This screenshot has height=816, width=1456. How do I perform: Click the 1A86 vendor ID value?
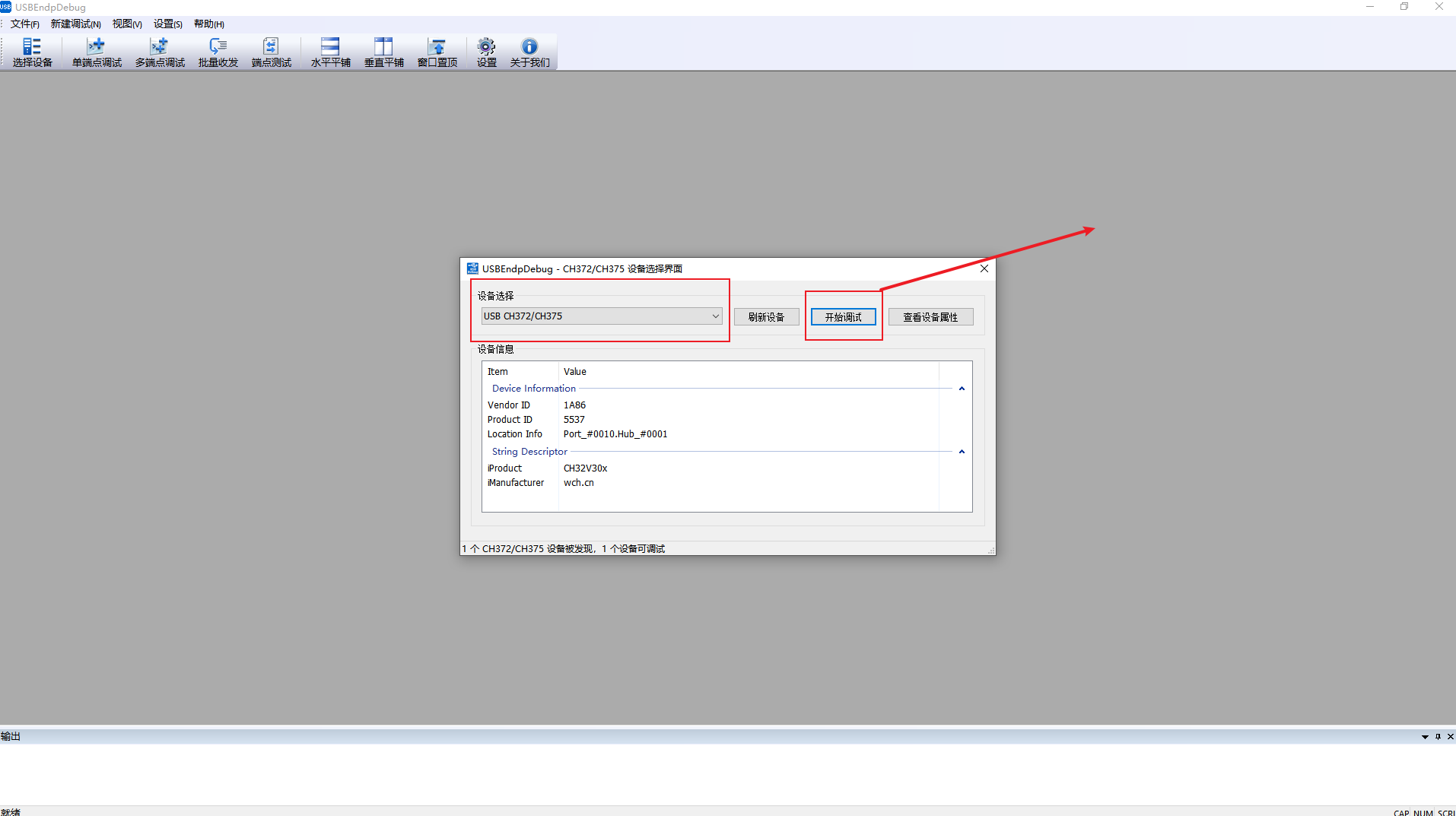(574, 405)
